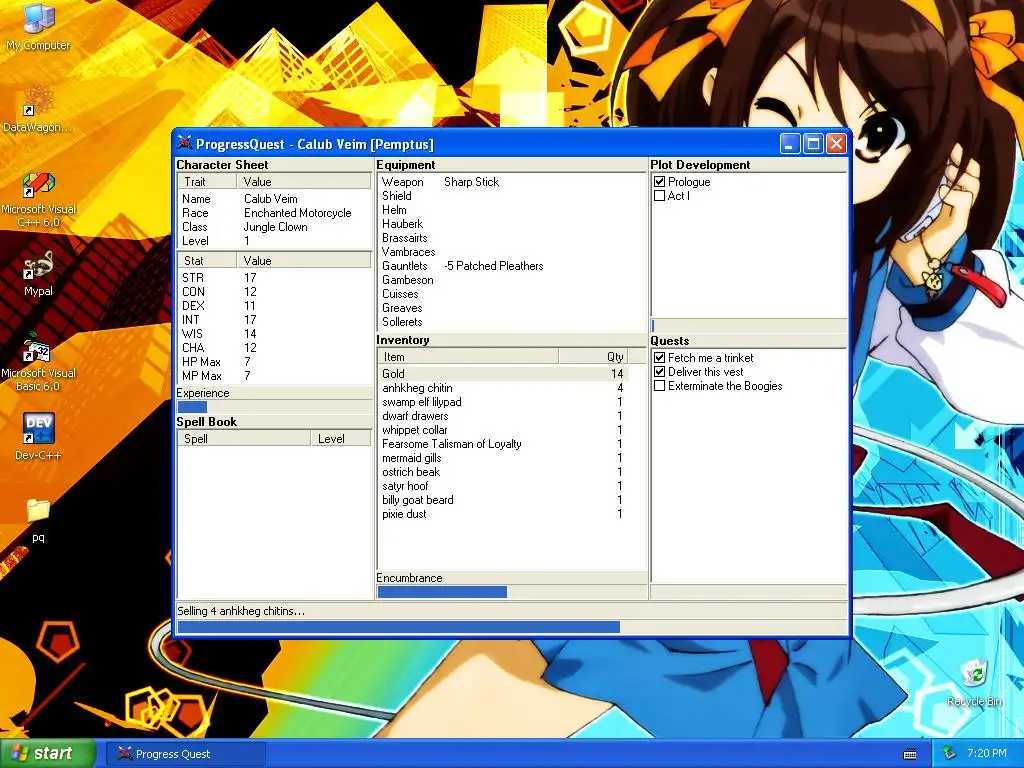Select the whippet collar item
The image size is (1024, 768).
(503, 430)
